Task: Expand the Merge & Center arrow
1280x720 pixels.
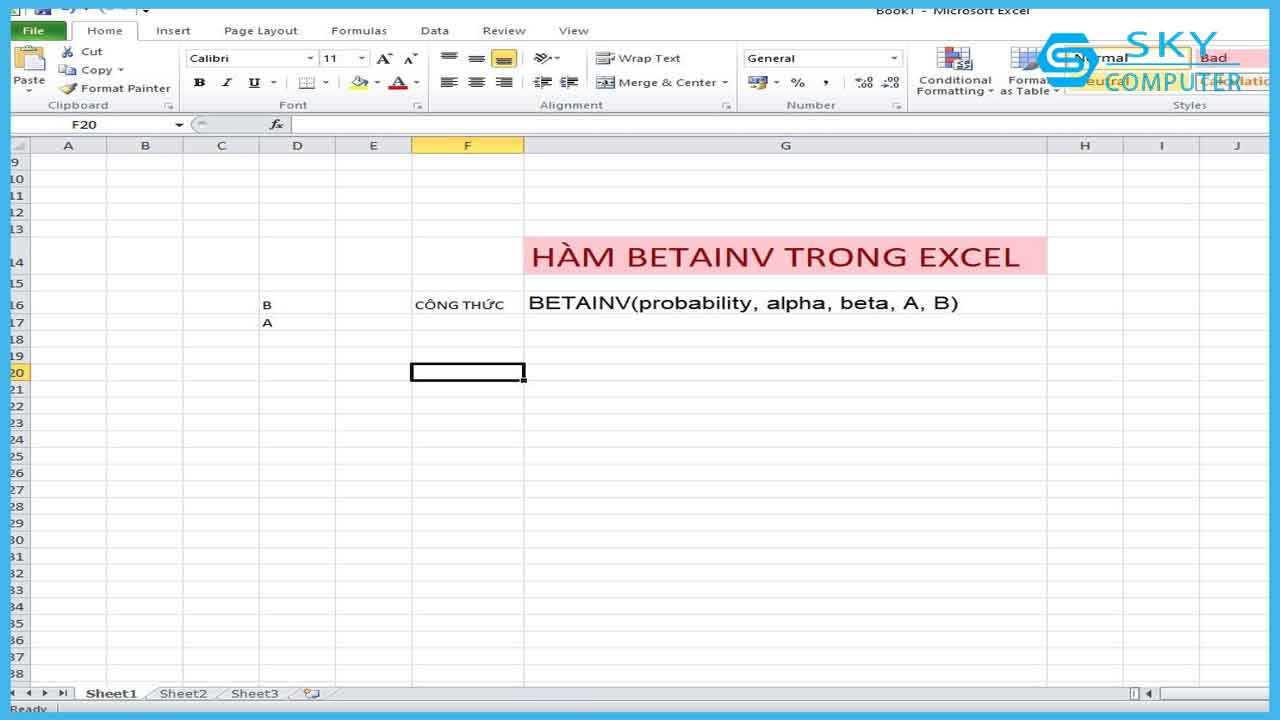Action: [726, 83]
